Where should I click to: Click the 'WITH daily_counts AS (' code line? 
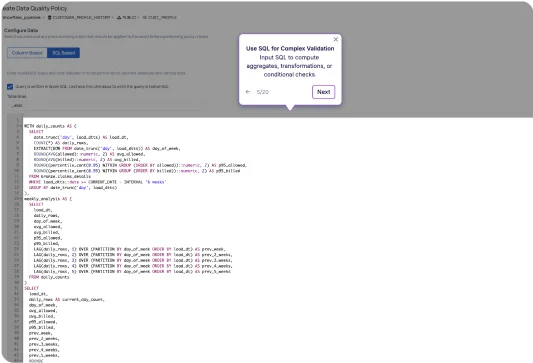coord(50,126)
